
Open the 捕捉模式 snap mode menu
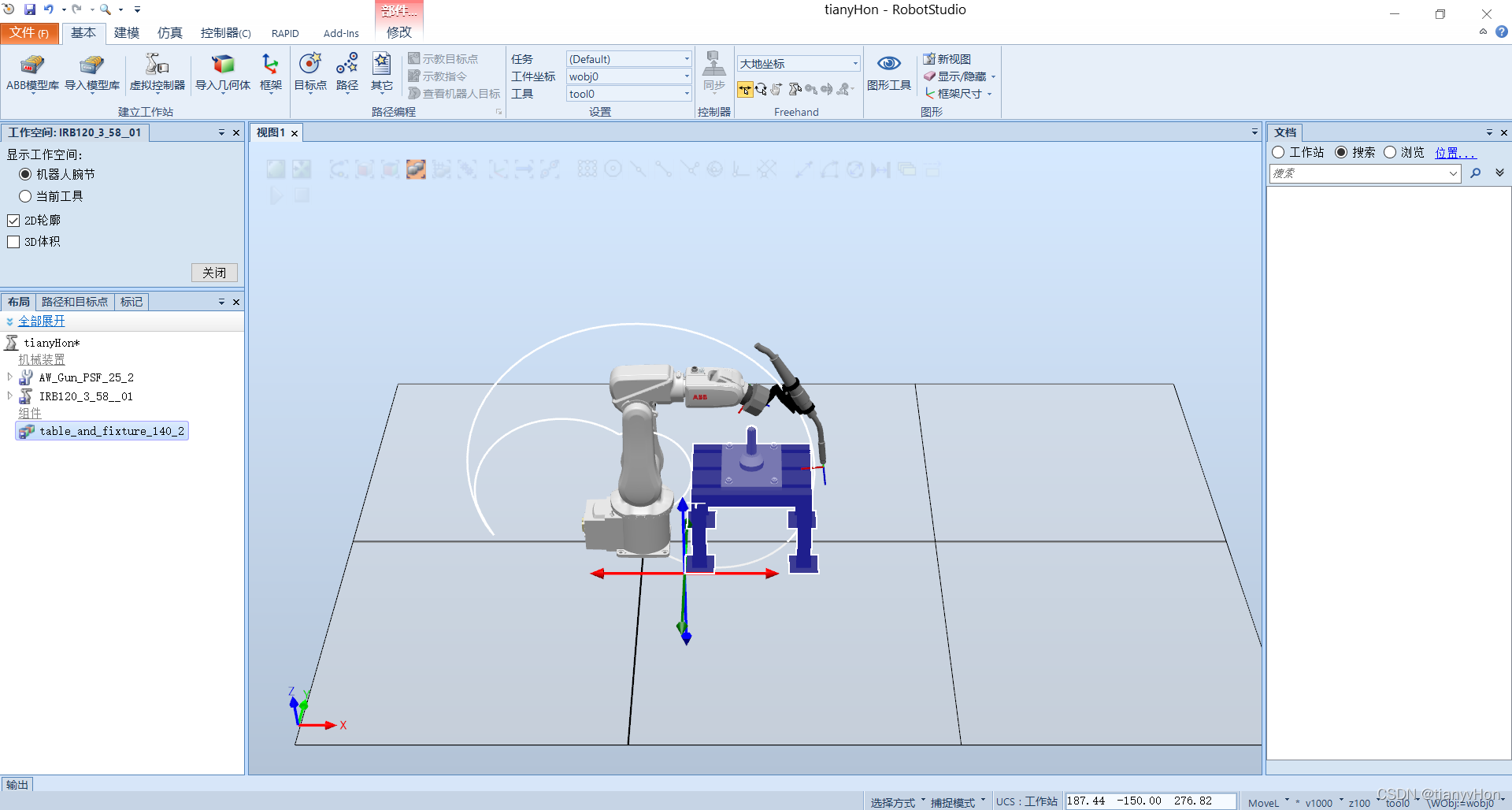957,802
